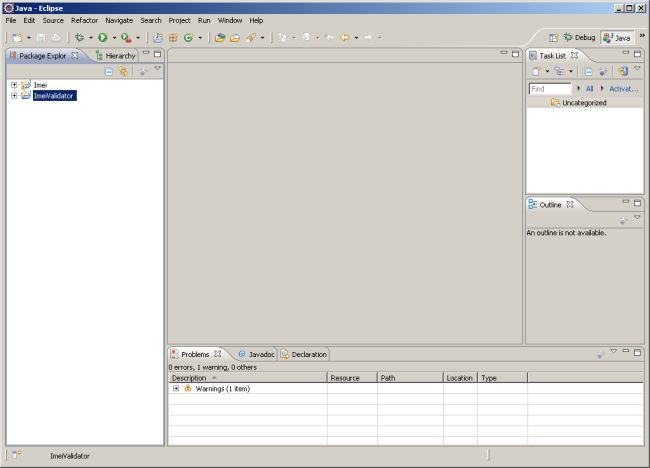Screen dimensions: 650x468
Task: Click the Activate task link
Action: click(623, 89)
